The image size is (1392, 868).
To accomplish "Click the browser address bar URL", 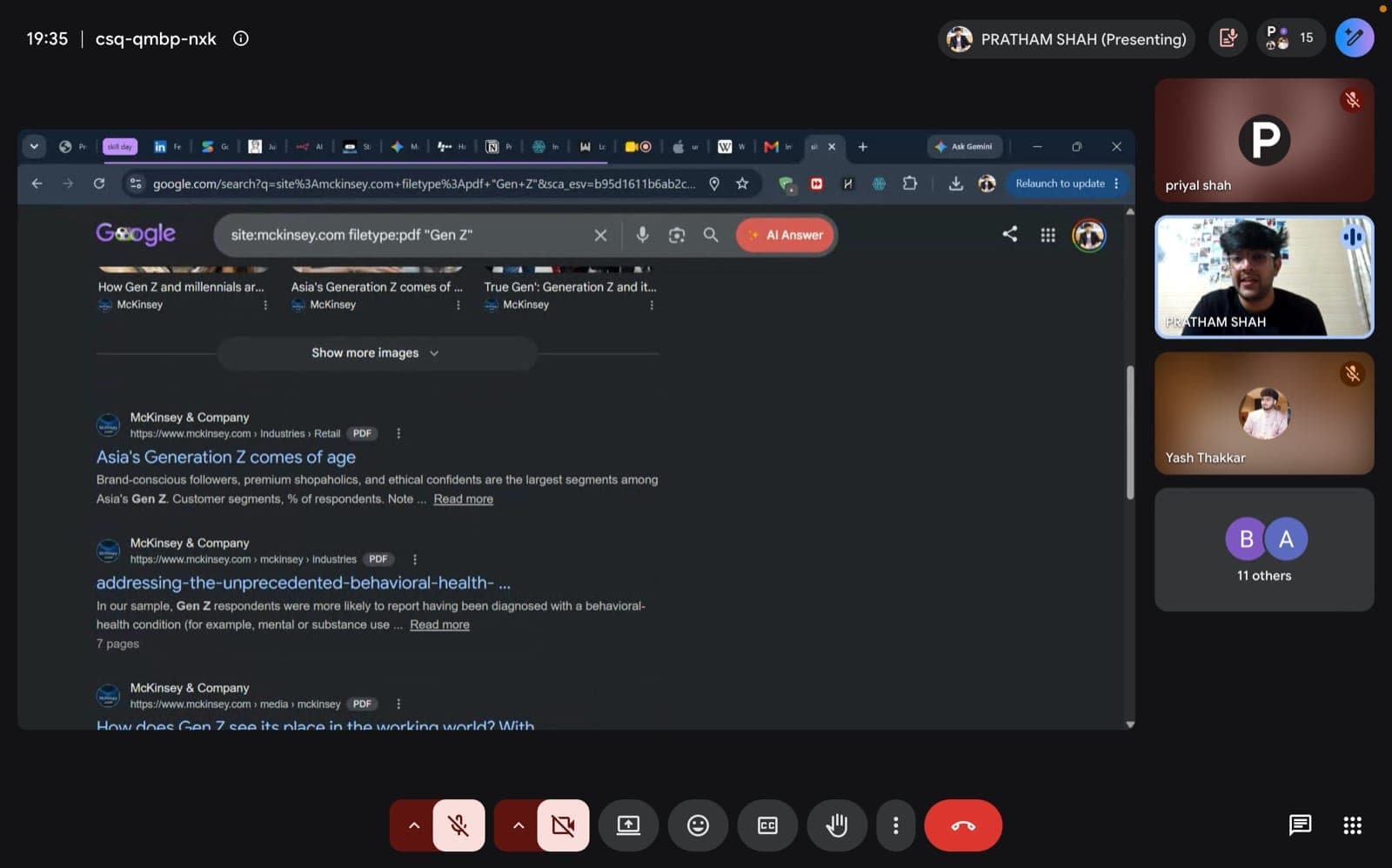I will pyautogui.click(x=424, y=184).
